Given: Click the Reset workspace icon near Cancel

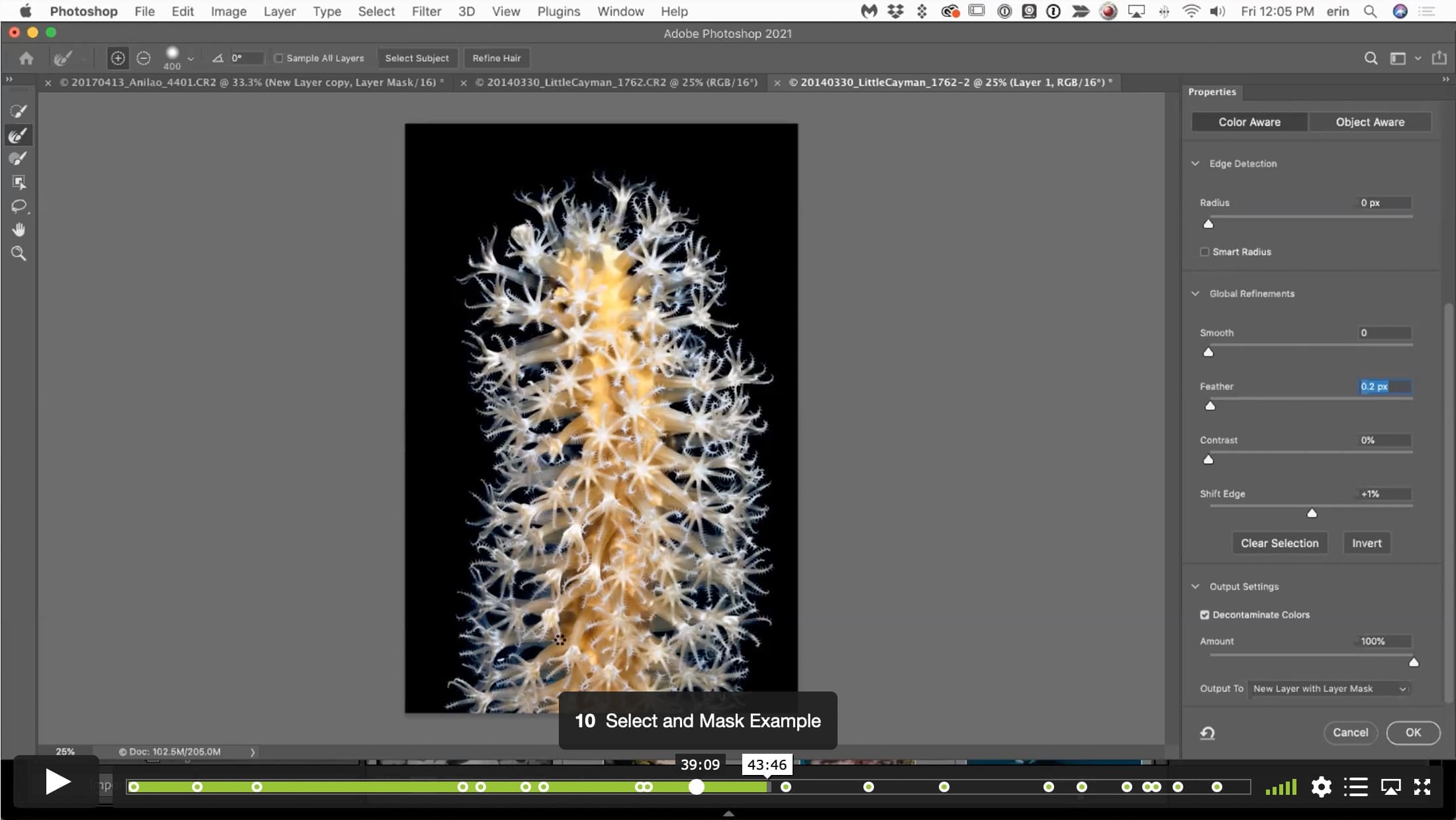Looking at the screenshot, I should point(1207,733).
